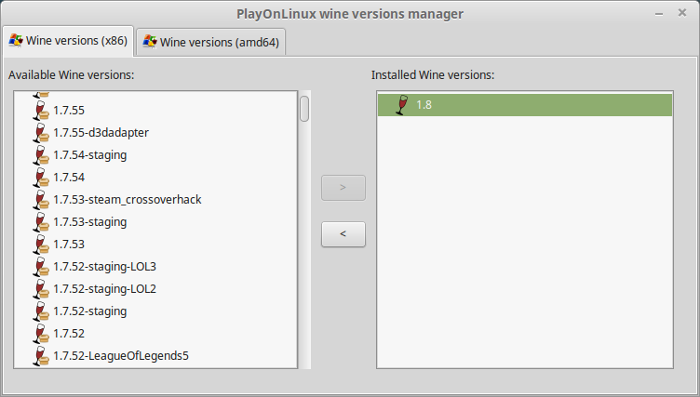Select installed wine version 1.8
This screenshot has height=397, width=700.
525,105
